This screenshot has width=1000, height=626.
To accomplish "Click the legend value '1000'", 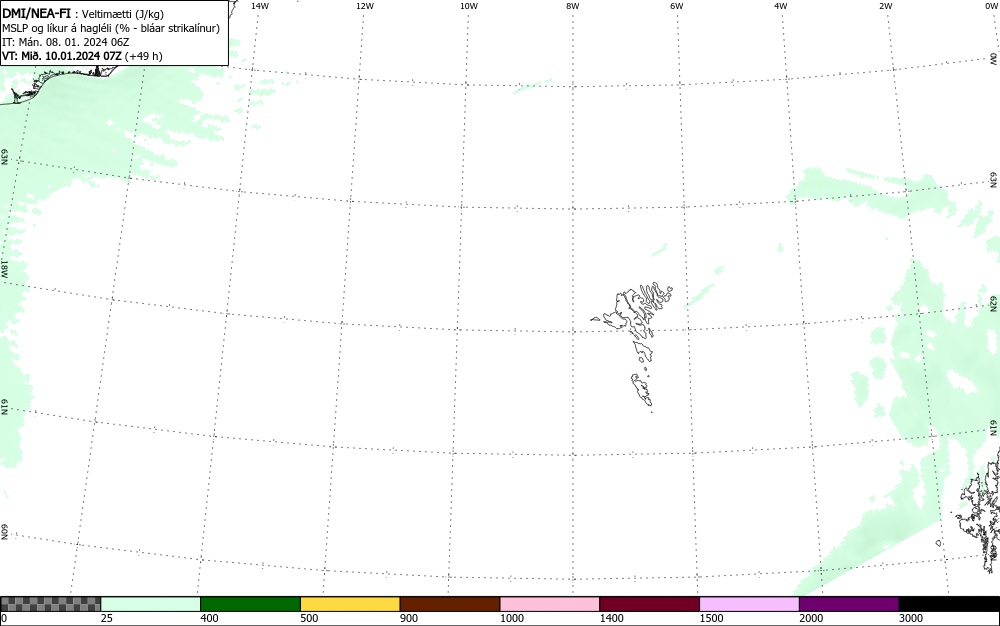I will [x=511, y=618].
